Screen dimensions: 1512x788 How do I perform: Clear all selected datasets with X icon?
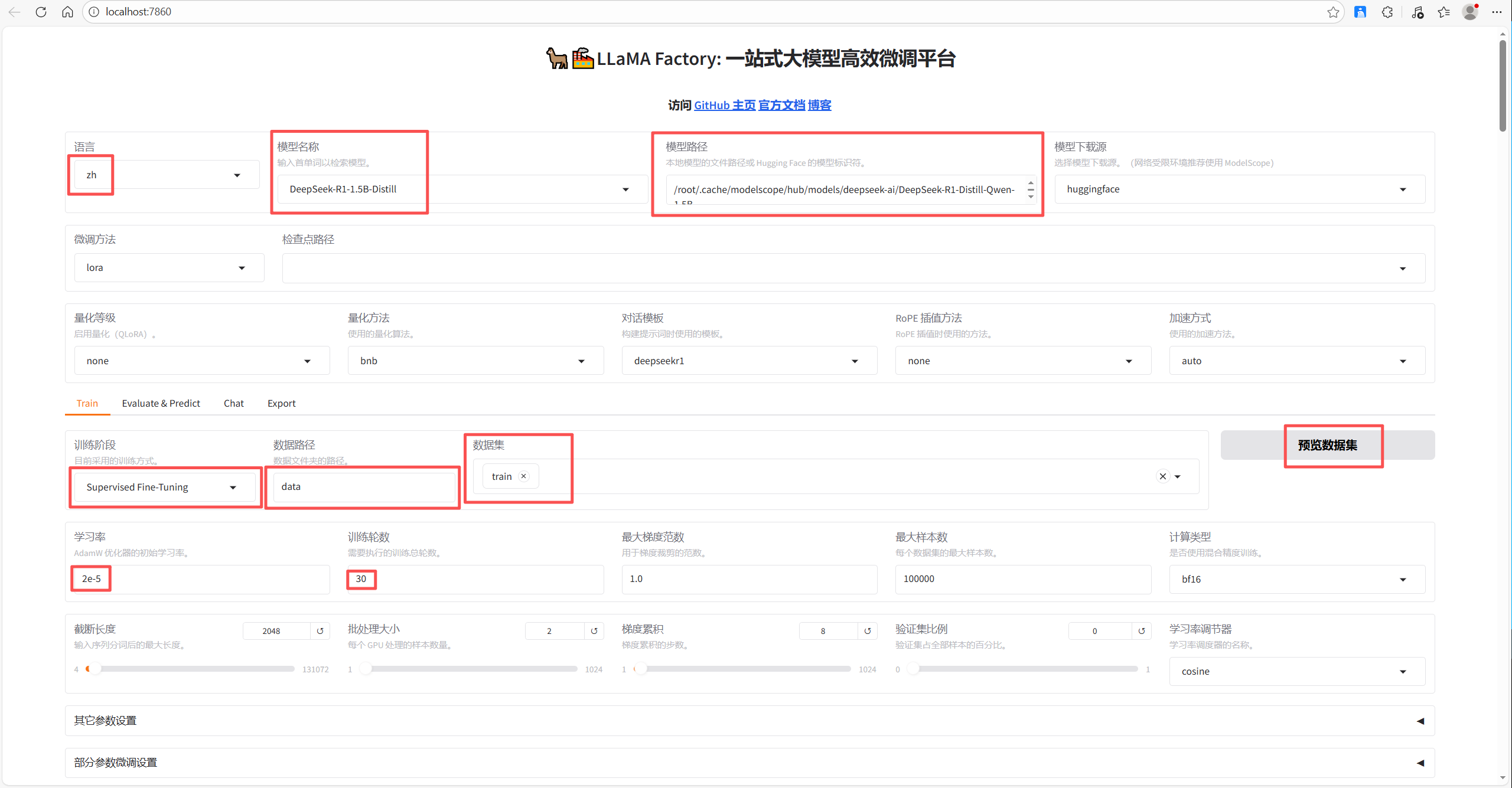coord(1162,476)
